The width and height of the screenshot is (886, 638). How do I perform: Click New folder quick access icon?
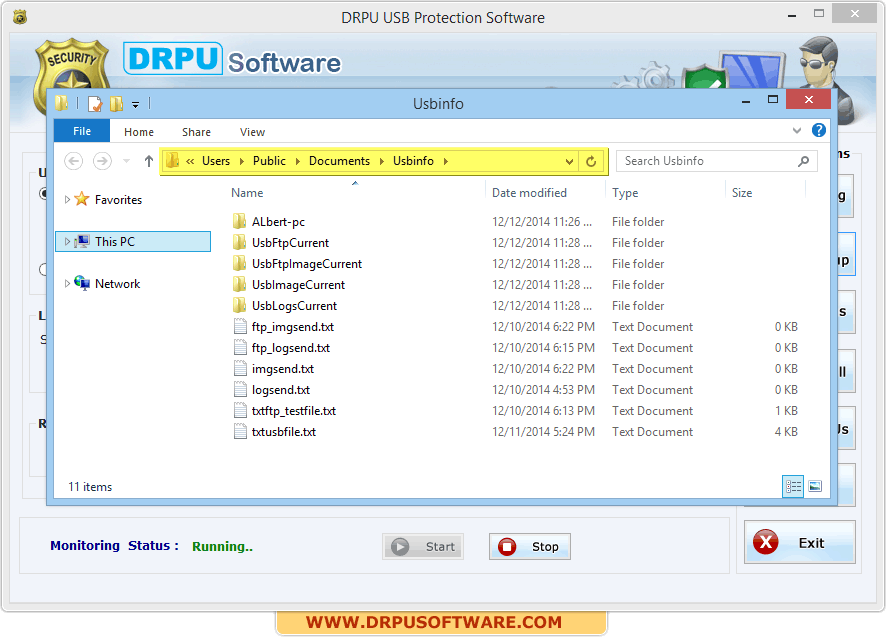116,104
